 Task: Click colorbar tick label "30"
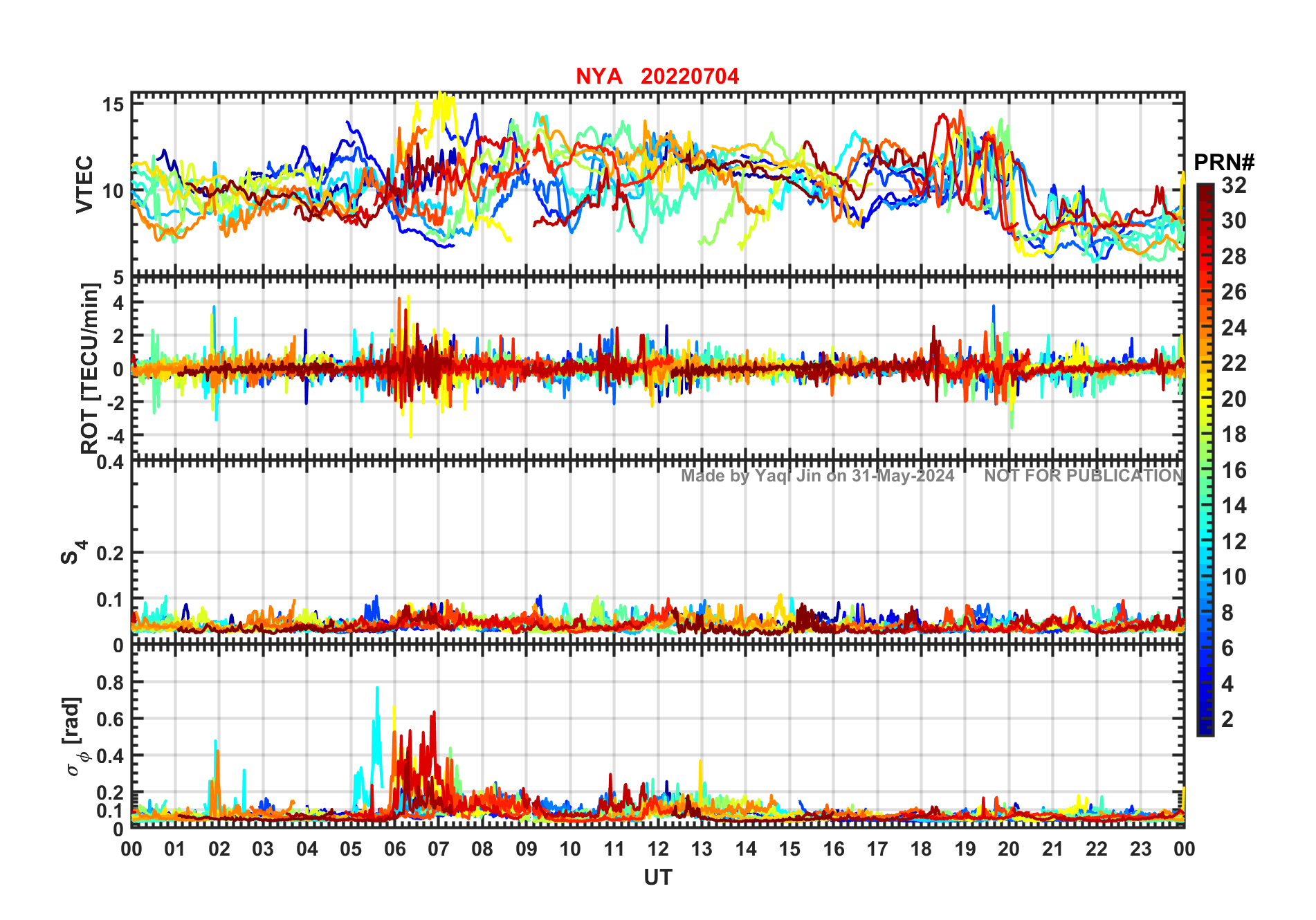pyautogui.click(x=1234, y=221)
